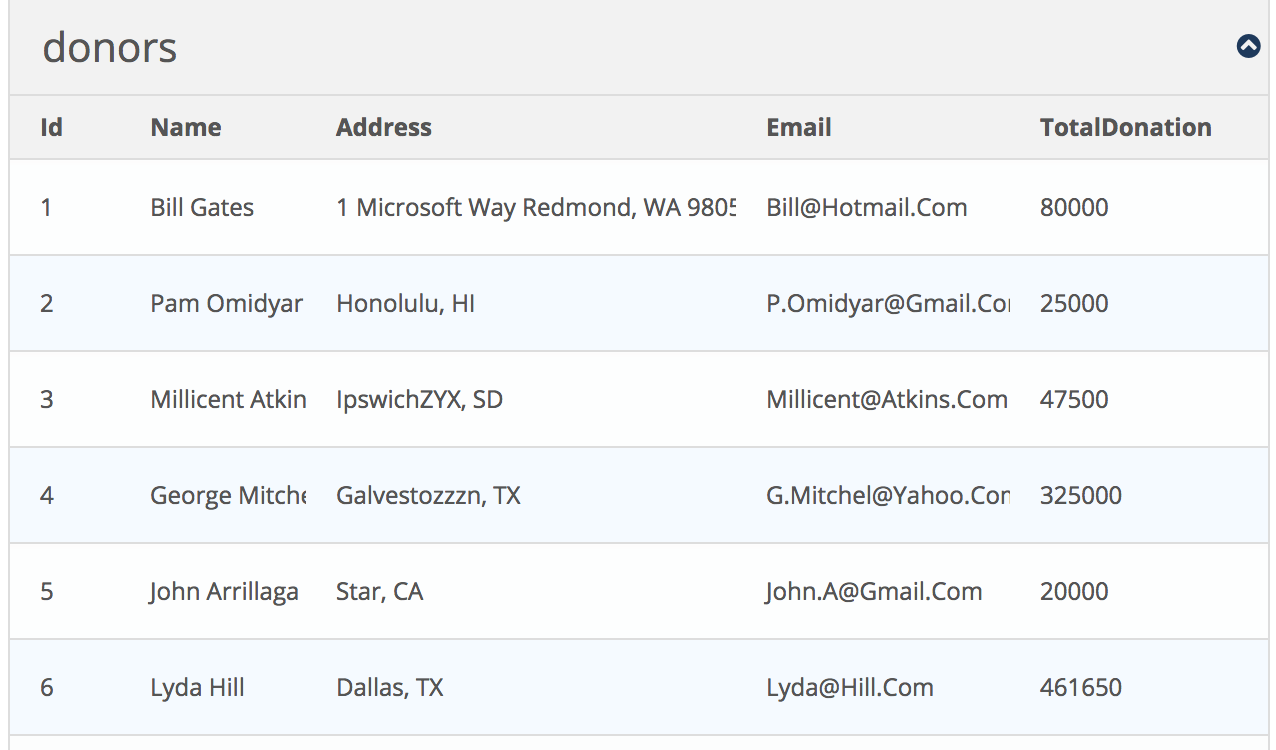Select the 325000 donation cell
Screen dimensions: 1276x750
[x=1080, y=496]
